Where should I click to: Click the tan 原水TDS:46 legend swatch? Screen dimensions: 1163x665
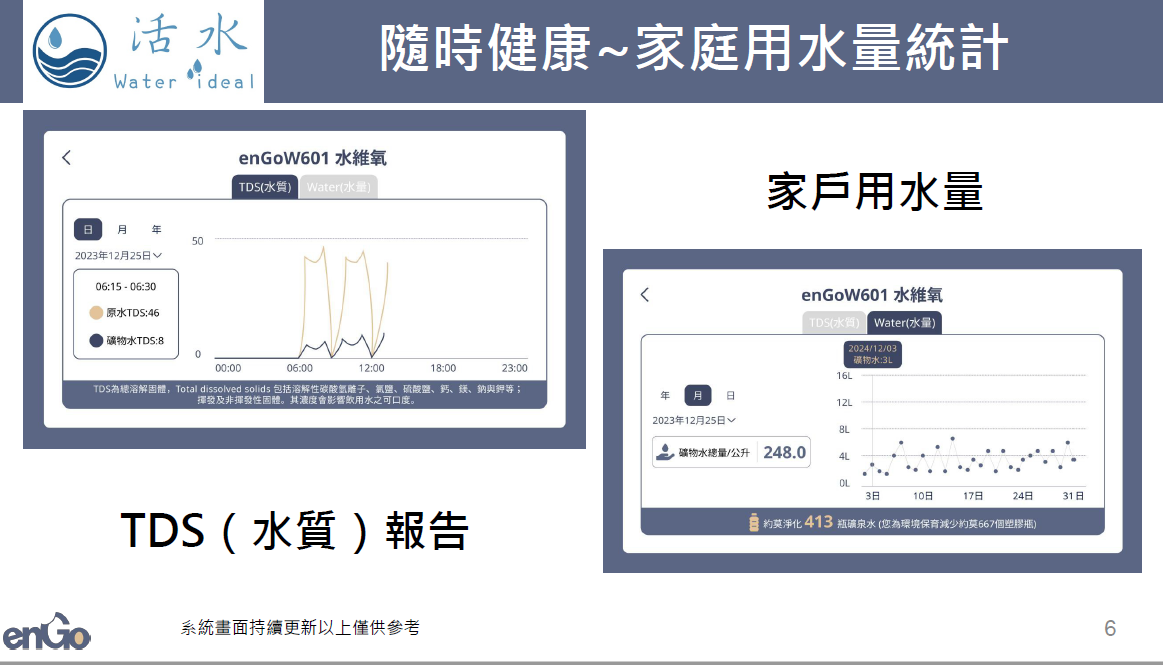pyautogui.click(x=96, y=313)
